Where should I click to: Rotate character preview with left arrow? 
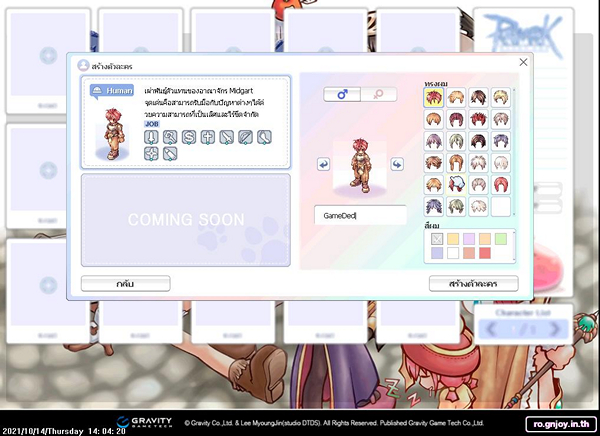pyautogui.click(x=324, y=164)
